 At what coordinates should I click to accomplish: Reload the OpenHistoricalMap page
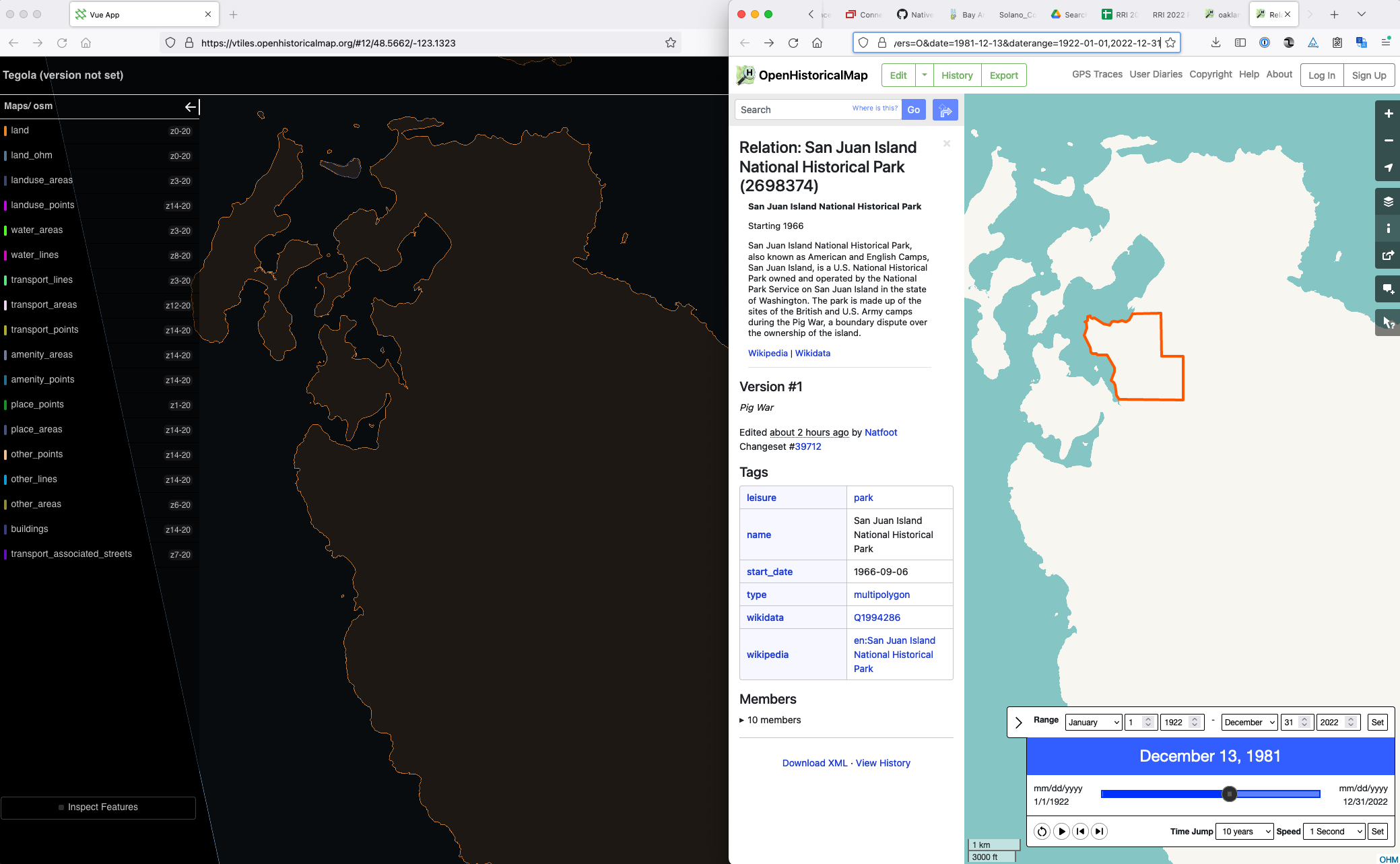pos(793,42)
